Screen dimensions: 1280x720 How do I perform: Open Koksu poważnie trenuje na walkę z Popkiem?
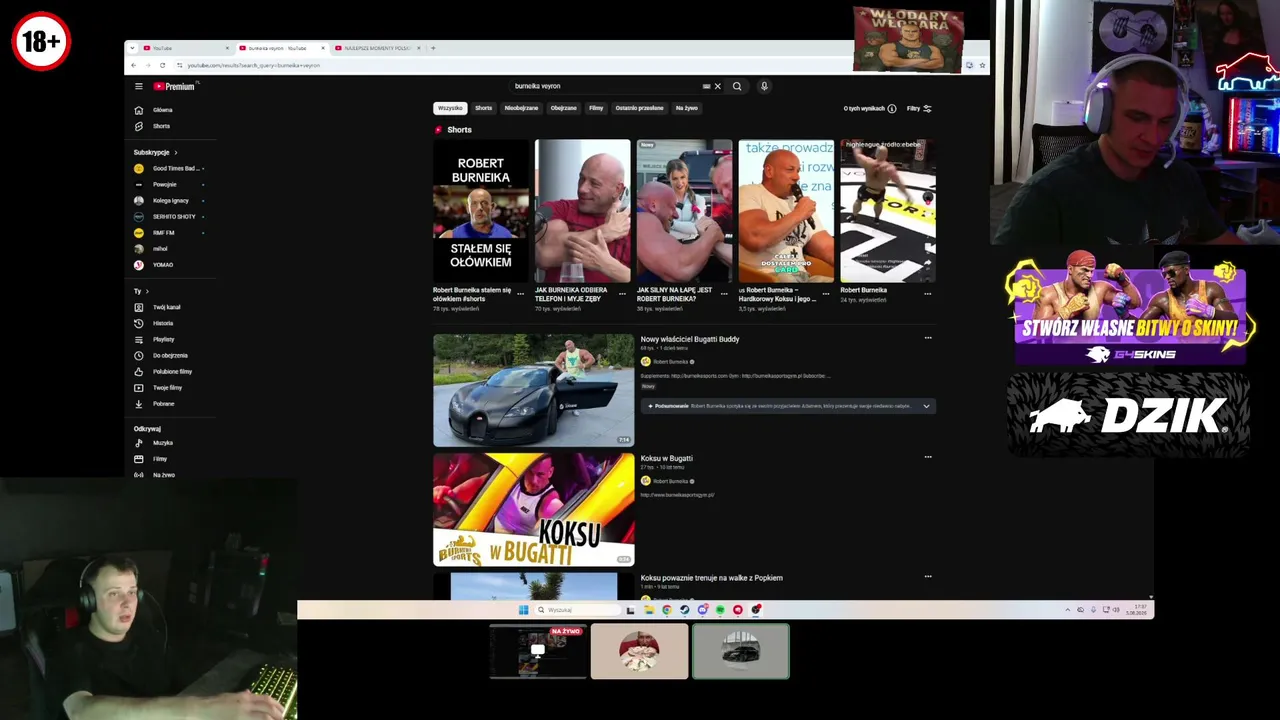(x=711, y=577)
